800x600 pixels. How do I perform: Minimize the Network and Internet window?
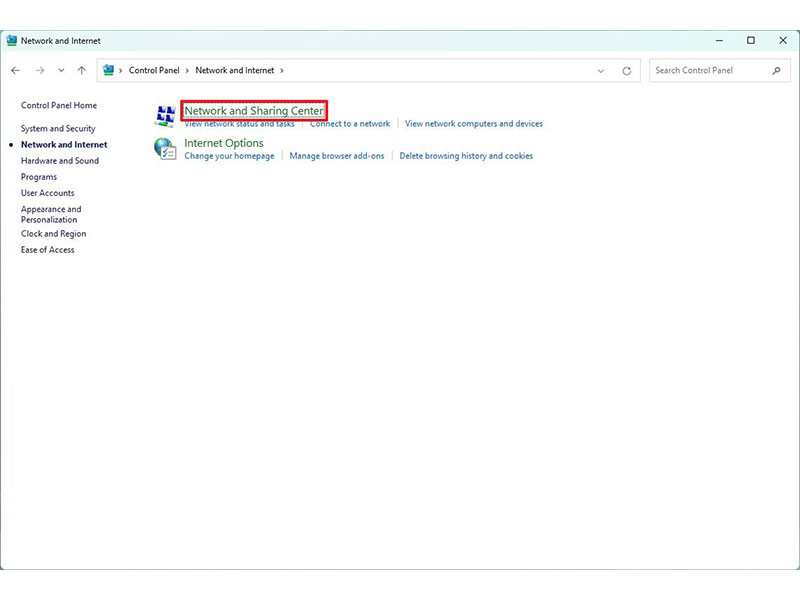pyautogui.click(x=719, y=40)
